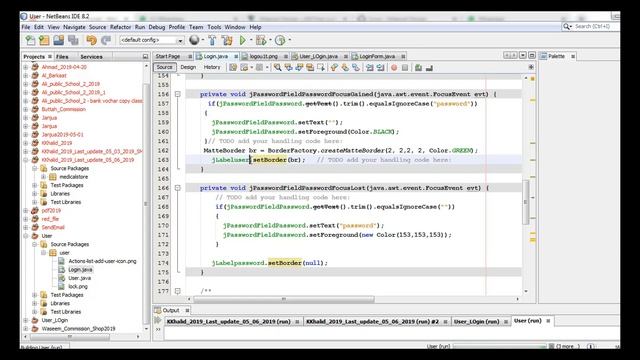This screenshot has height=360, width=640.
Task: Click the editor horizontal scrollbar thumb
Action: [284, 299]
